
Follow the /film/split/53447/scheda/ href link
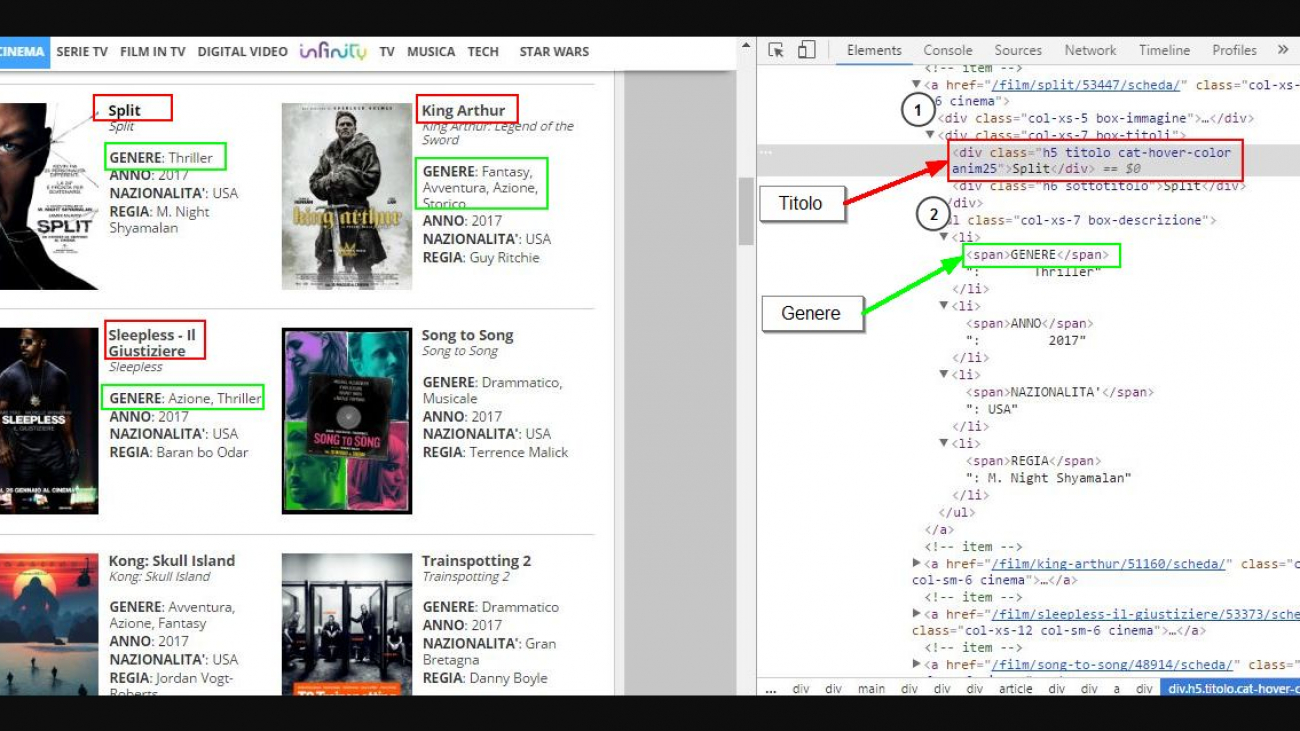point(1087,85)
